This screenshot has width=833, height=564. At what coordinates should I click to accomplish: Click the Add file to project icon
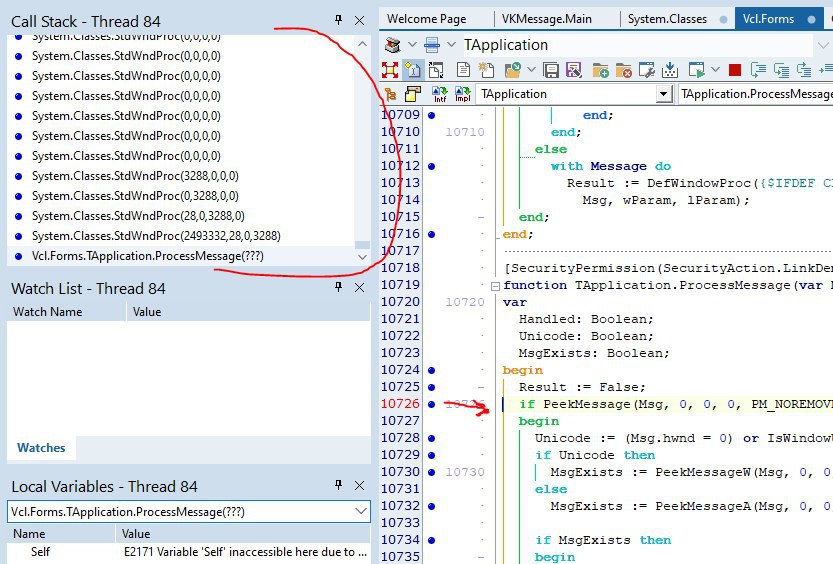pos(601,70)
